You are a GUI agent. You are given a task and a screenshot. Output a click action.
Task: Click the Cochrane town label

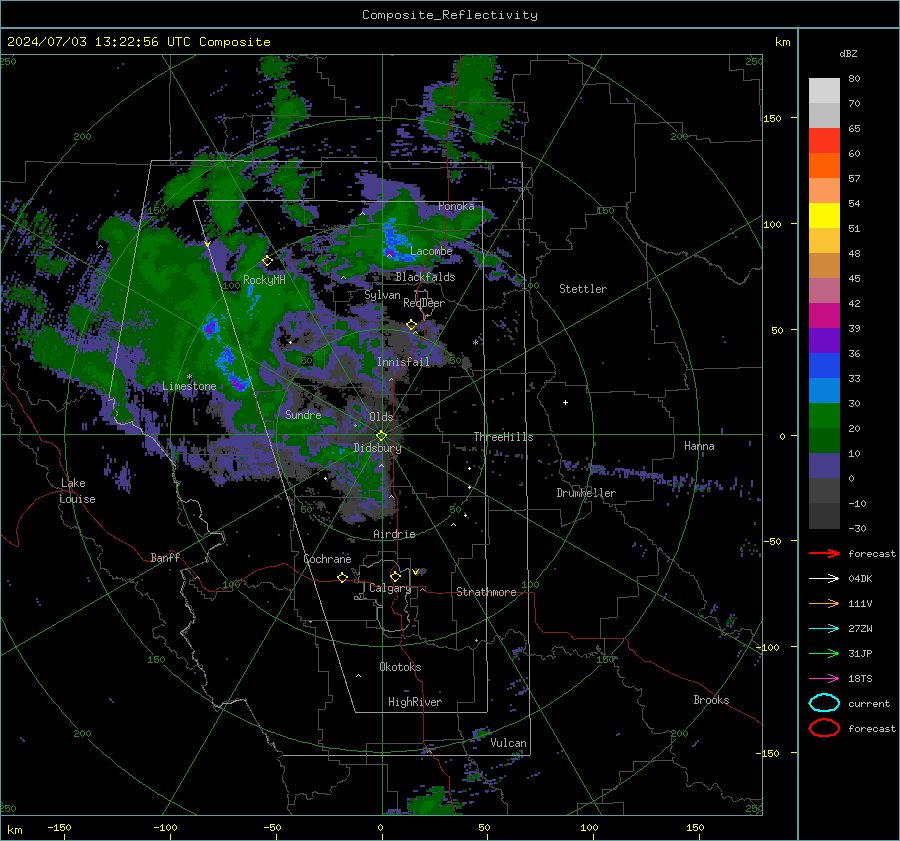click(x=327, y=559)
